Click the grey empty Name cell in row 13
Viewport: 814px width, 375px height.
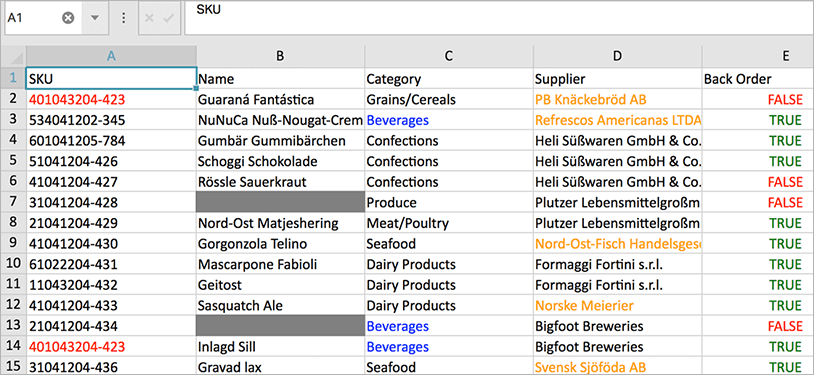(x=280, y=326)
